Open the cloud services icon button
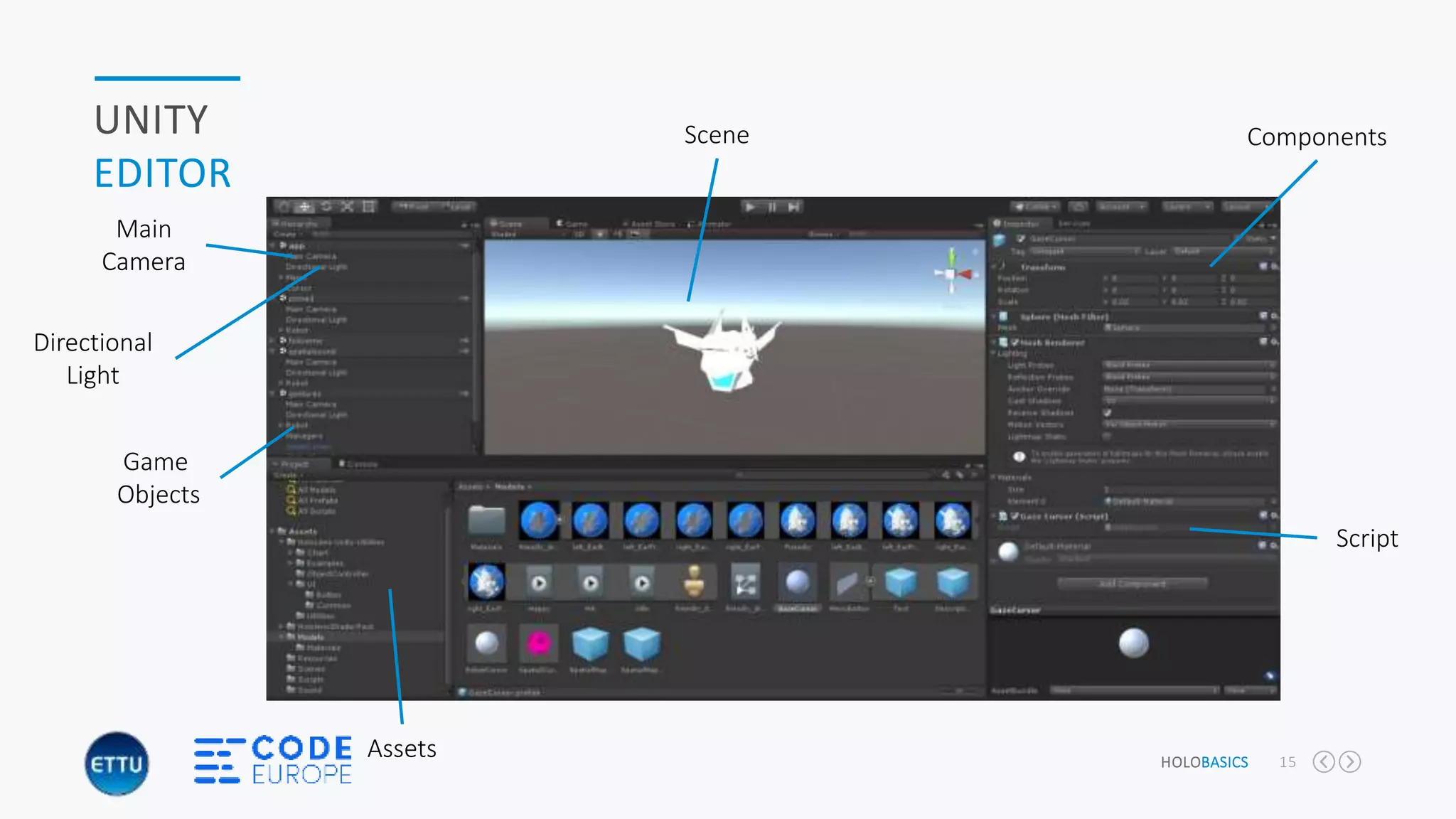The image size is (1456, 819). point(1078,207)
